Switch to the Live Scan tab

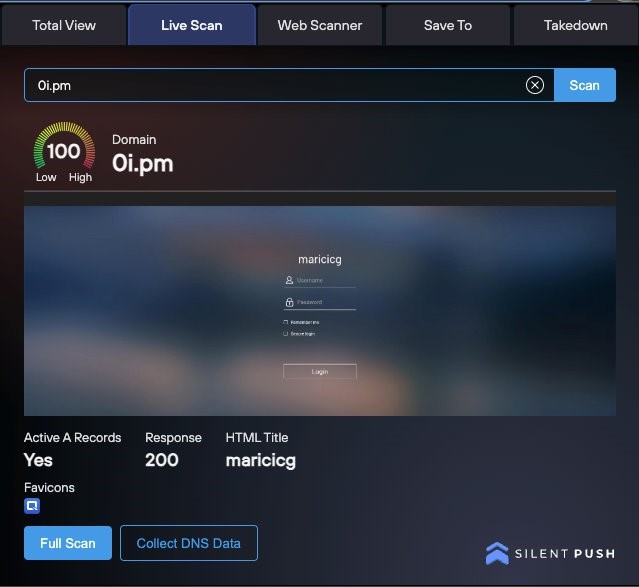point(192,25)
